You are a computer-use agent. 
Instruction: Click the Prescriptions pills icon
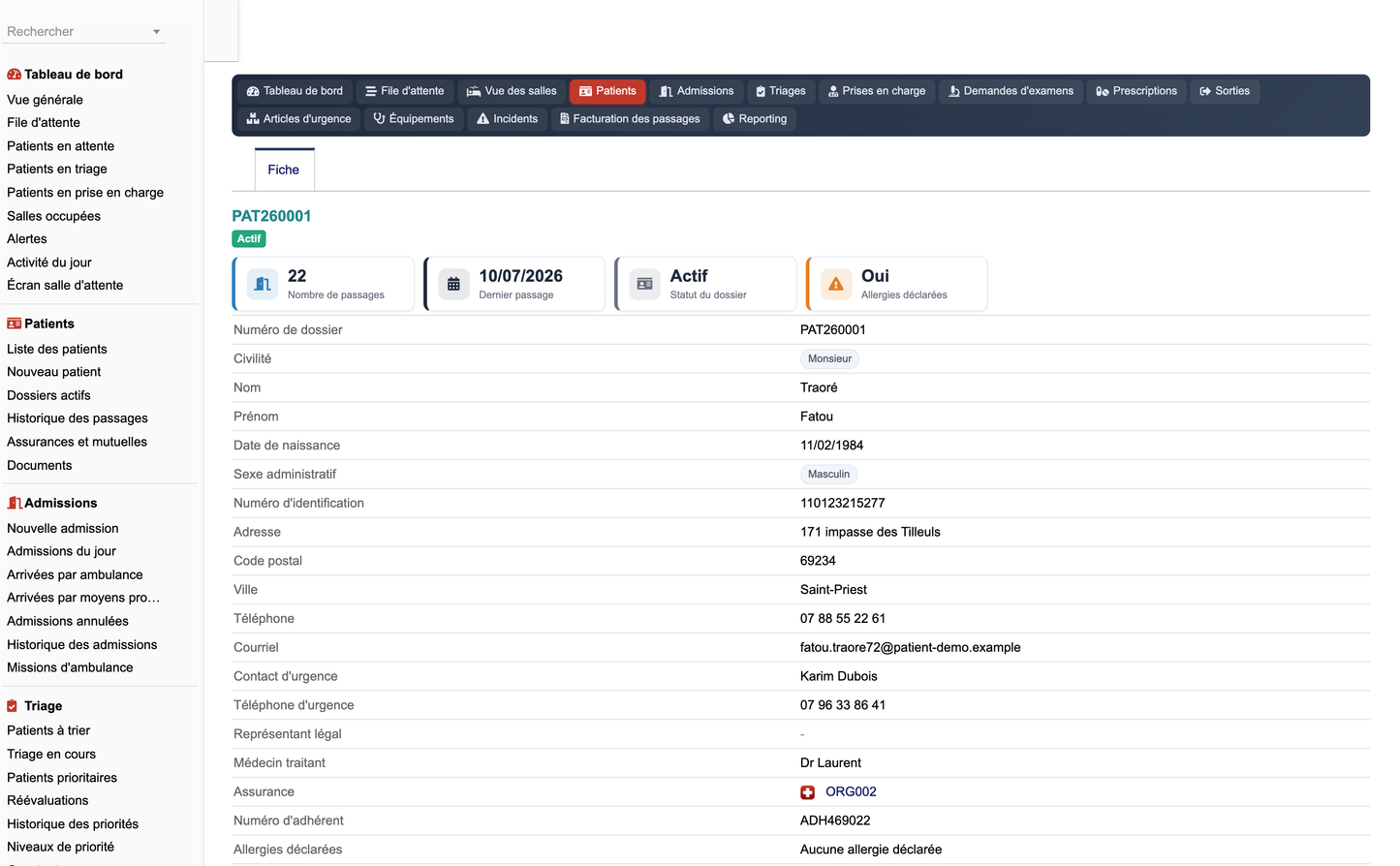[x=1103, y=91]
